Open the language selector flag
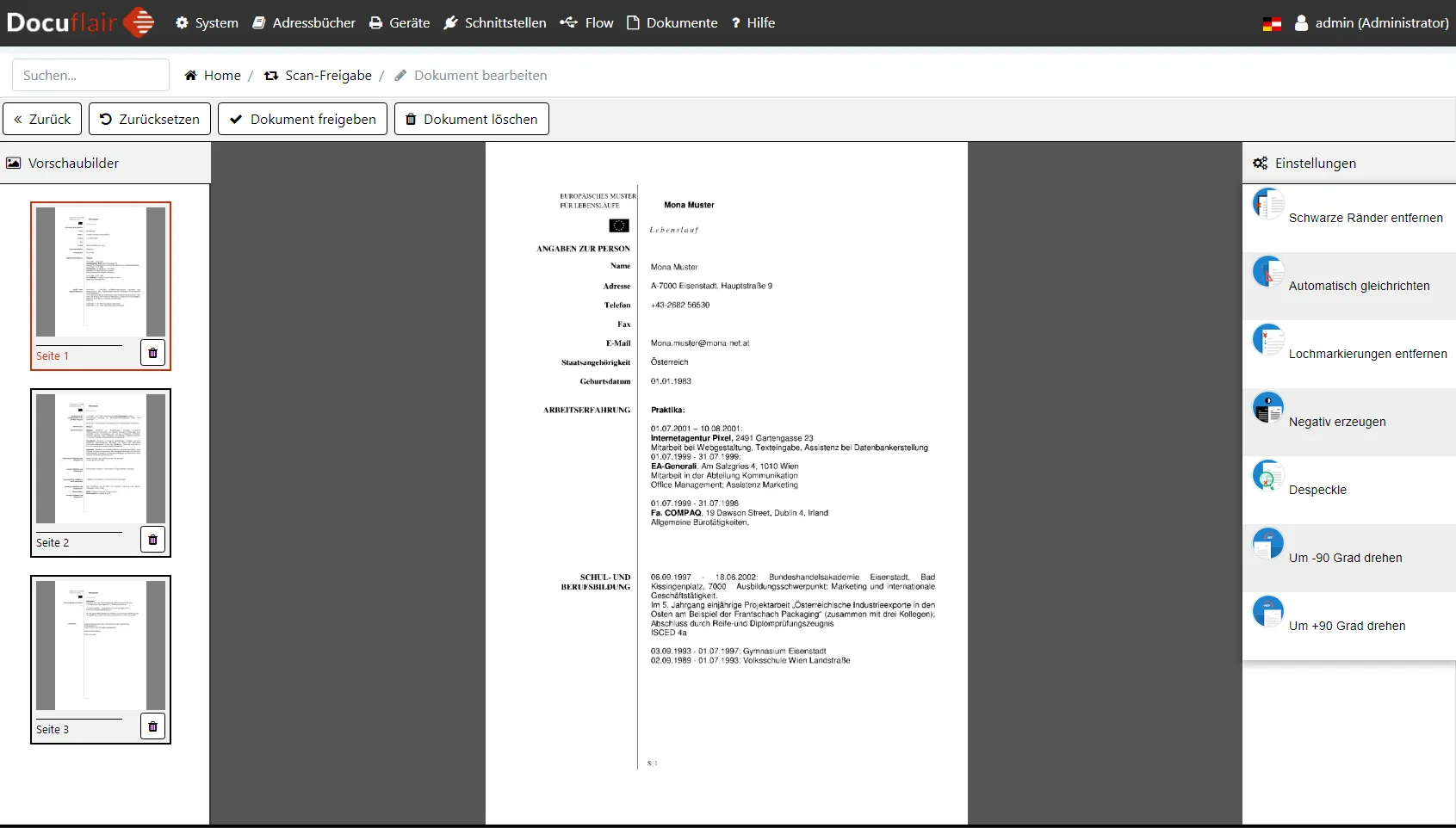Viewport: 1456px width, 828px height. click(x=1272, y=23)
